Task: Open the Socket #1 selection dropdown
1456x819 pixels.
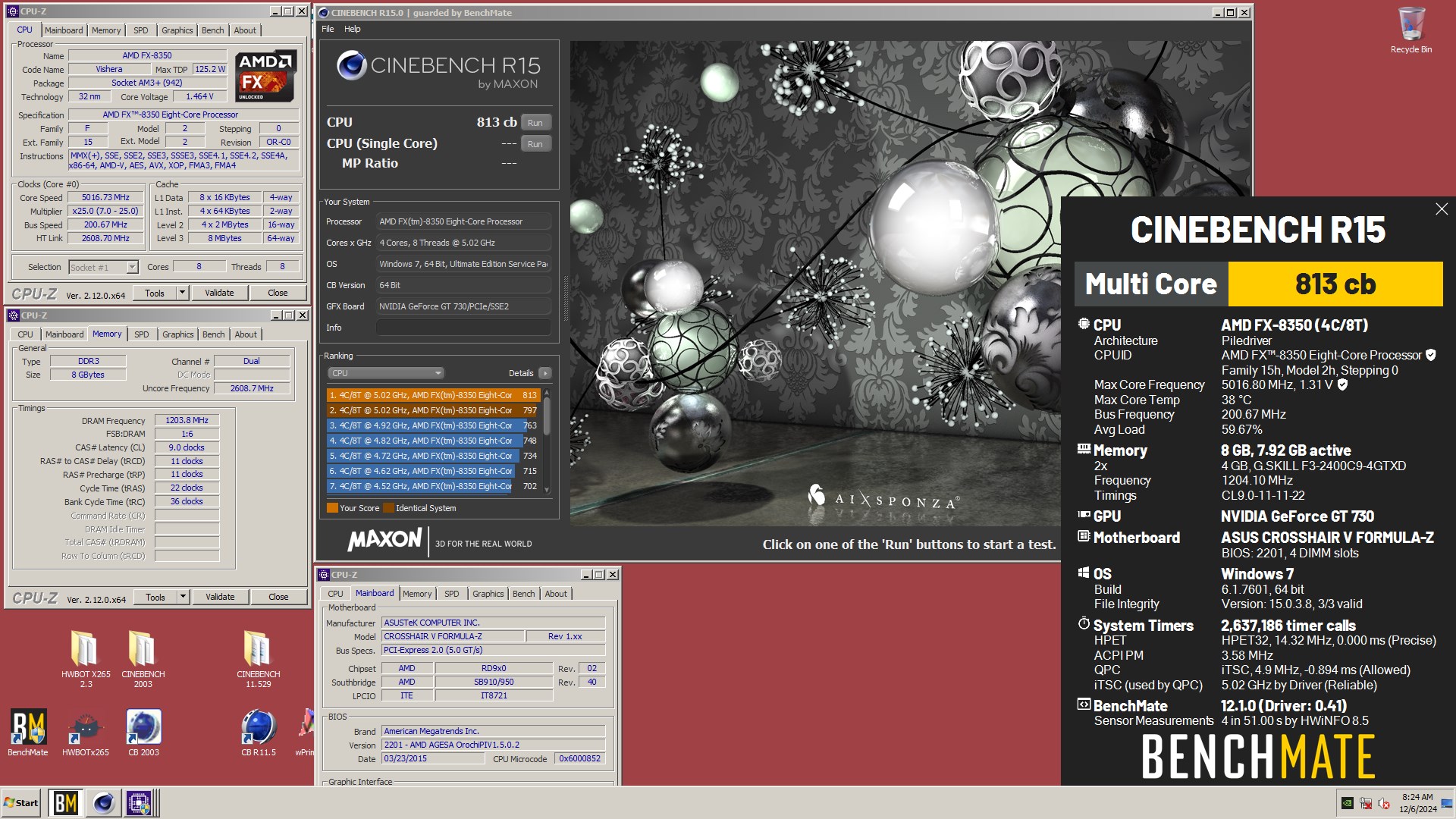Action: click(104, 267)
